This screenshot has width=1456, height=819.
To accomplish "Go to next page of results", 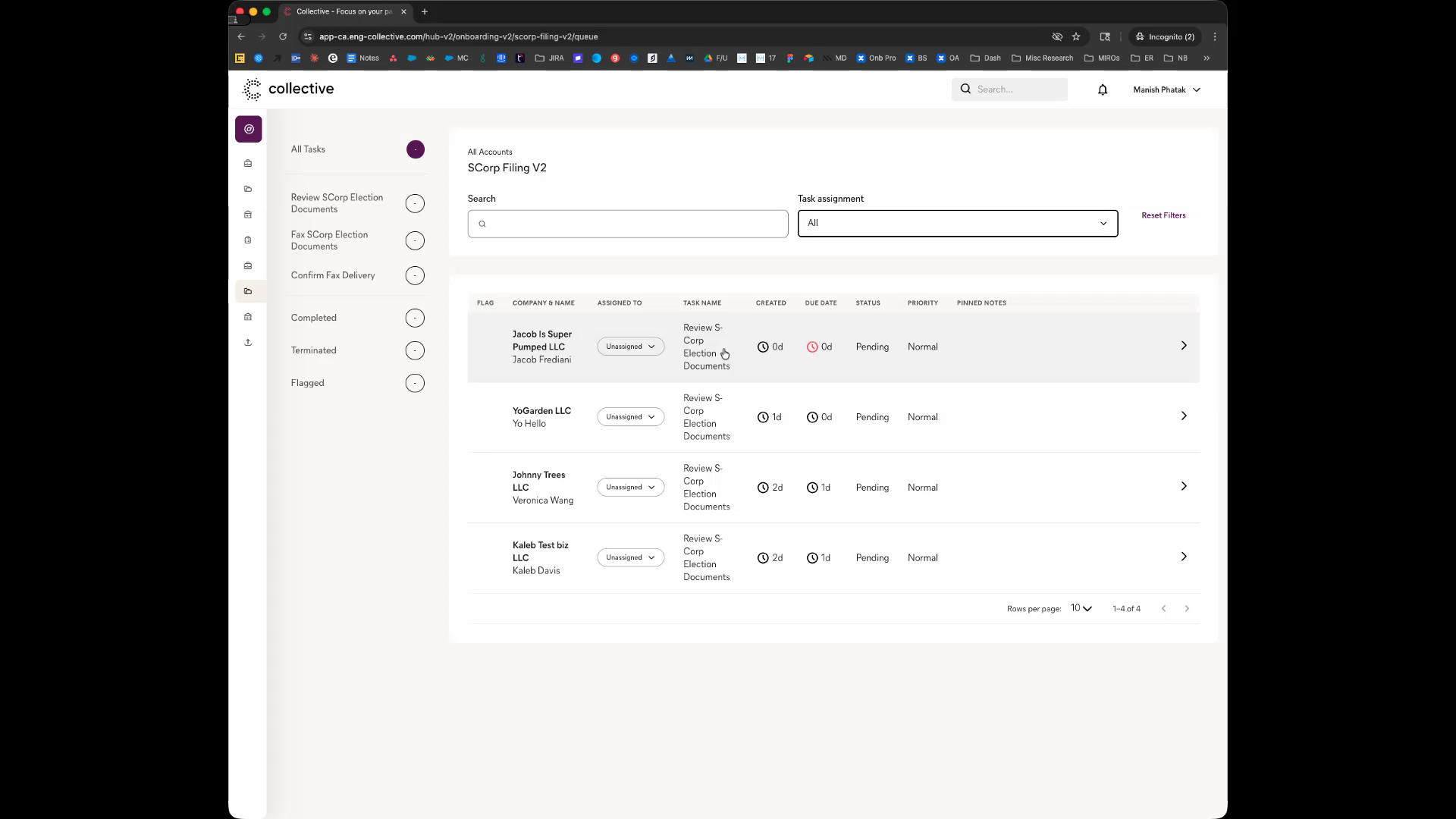I will click(x=1187, y=608).
